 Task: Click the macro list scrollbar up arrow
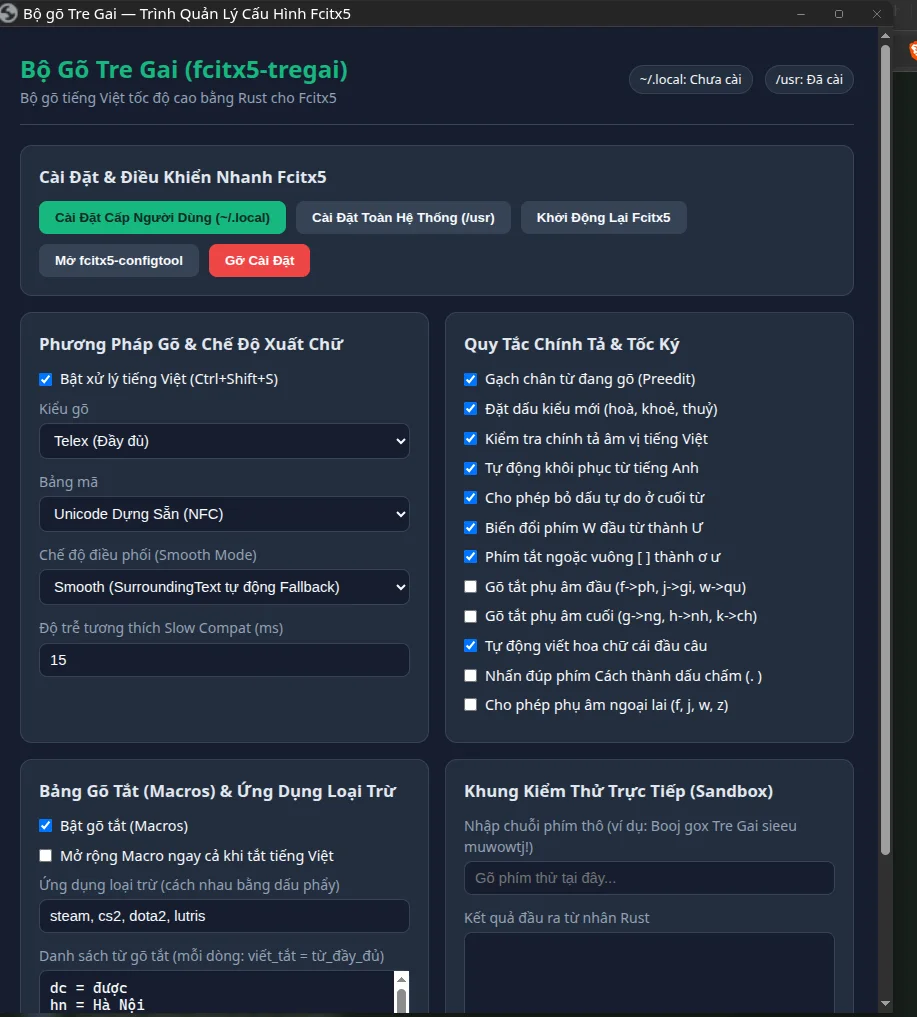(x=401, y=979)
